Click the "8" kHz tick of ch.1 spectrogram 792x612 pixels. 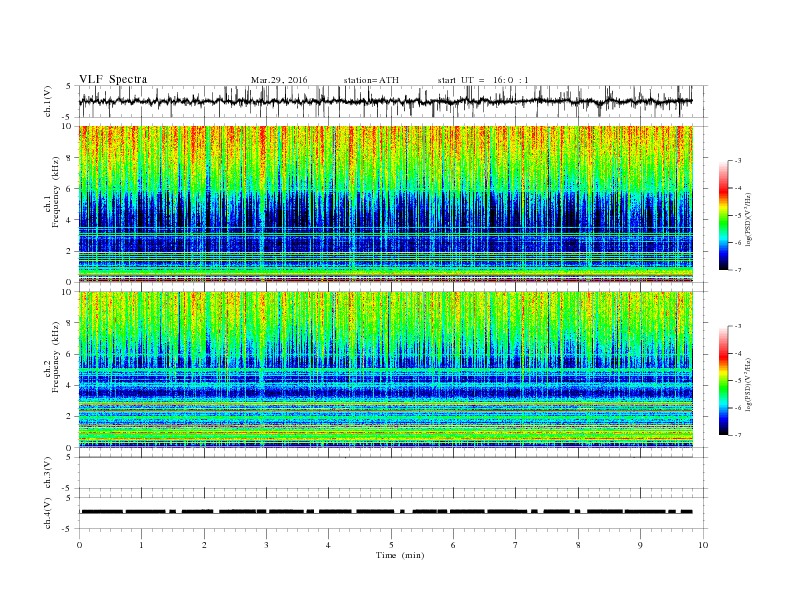pos(70,158)
